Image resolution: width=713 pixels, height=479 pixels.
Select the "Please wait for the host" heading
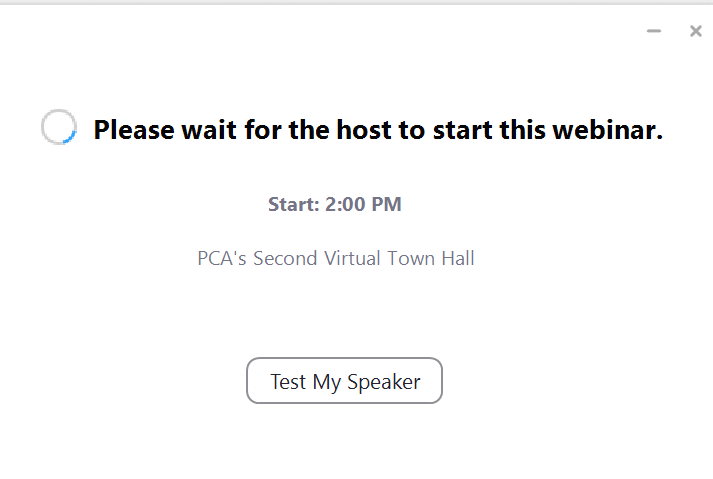pyautogui.click(x=378, y=130)
